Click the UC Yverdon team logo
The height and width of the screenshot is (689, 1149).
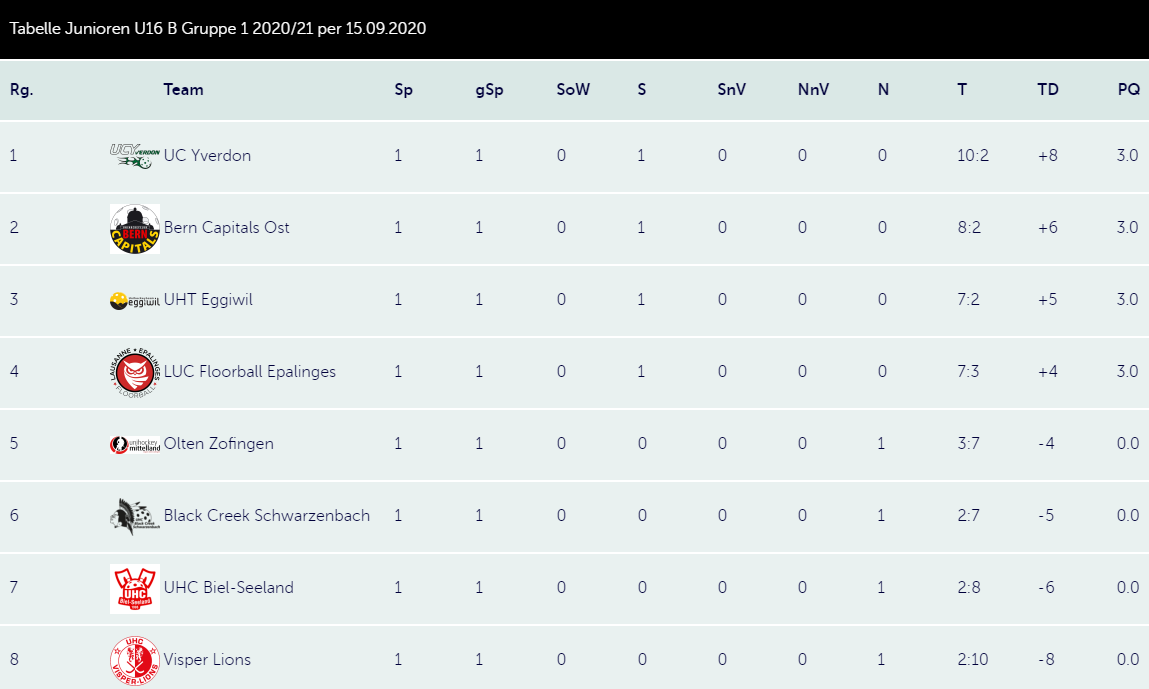click(x=135, y=156)
